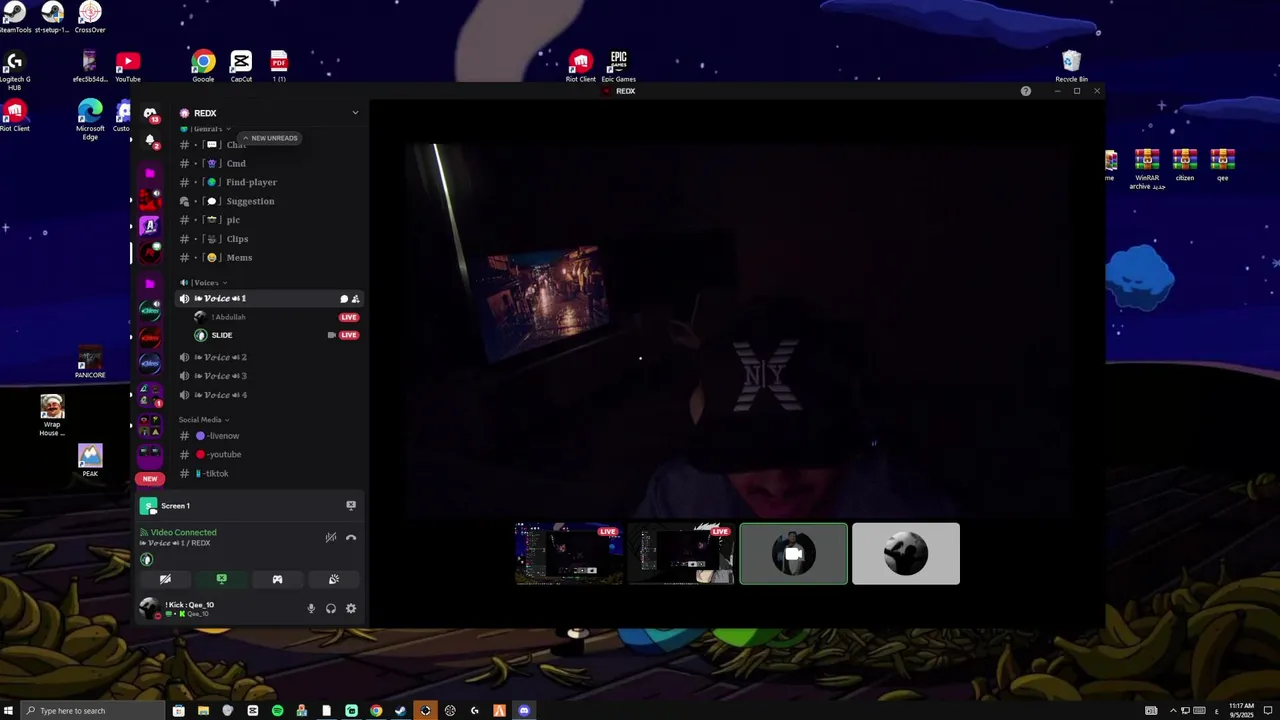Open citizen archive on desktop
This screenshot has height=720, width=1280.
point(1185,165)
